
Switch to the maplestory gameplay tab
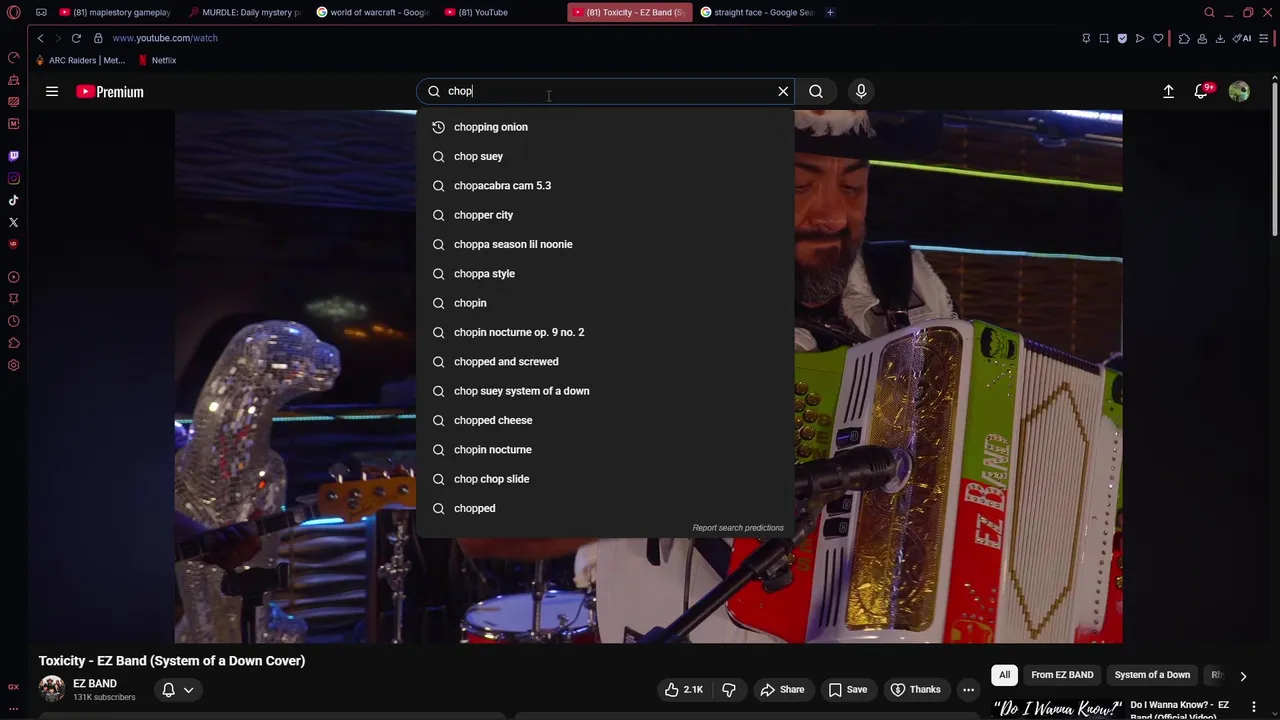(x=114, y=12)
